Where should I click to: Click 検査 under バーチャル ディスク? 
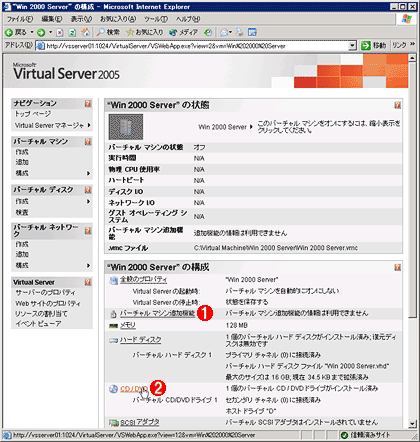[22, 212]
